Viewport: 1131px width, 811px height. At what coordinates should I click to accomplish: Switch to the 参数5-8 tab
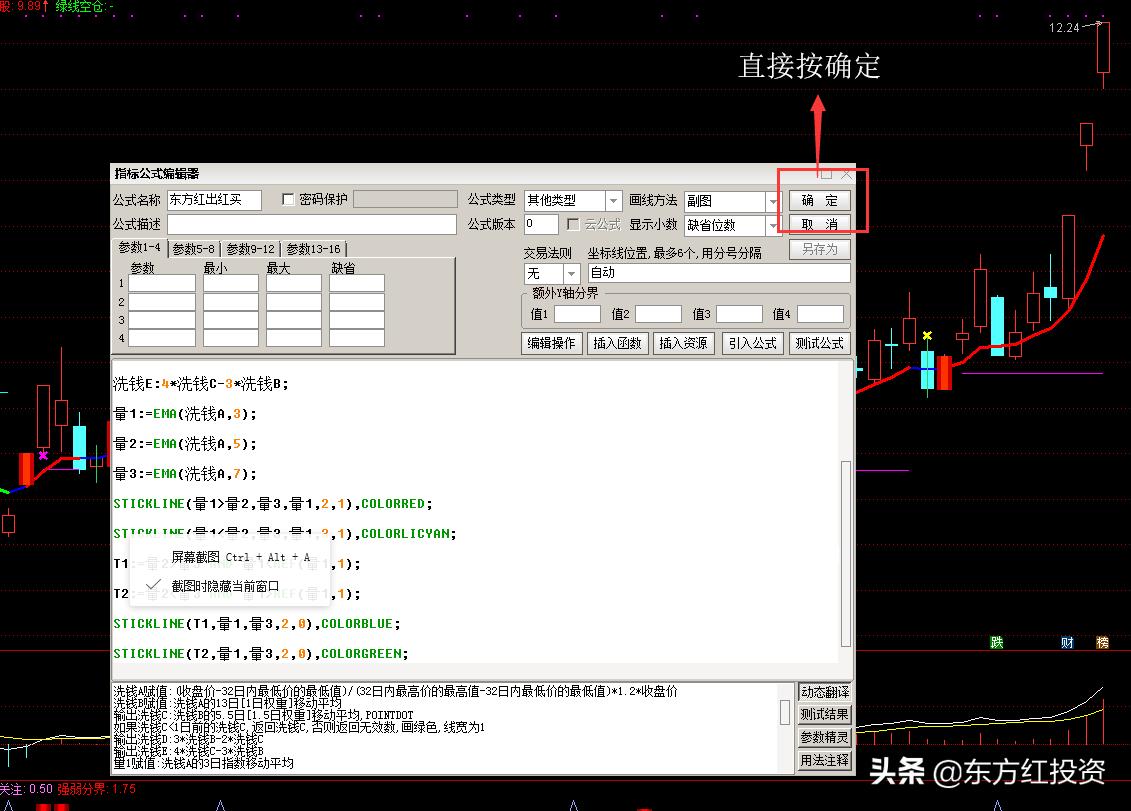[x=193, y=248]
